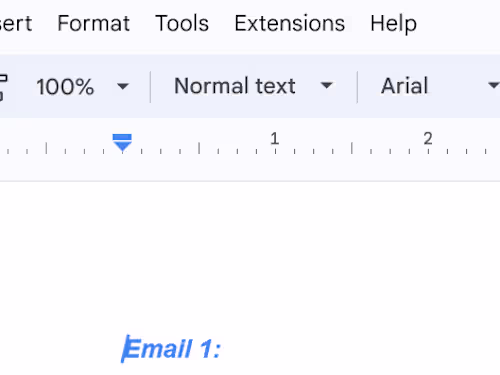
Task: Click the arrow beside the 100% zoom
Action: (123, 87)
